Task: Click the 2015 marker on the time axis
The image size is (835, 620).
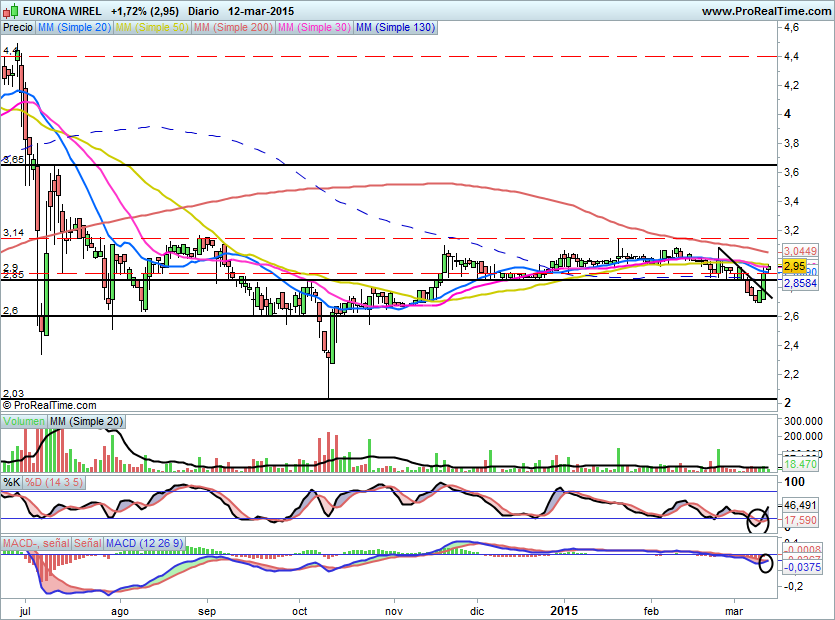Action: point(563,611)
